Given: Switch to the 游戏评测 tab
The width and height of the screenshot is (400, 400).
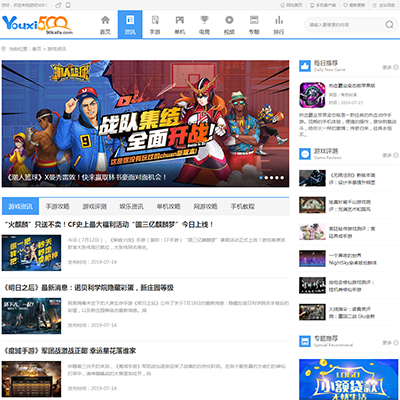Looking at the screenshot, I should [95, 207].
